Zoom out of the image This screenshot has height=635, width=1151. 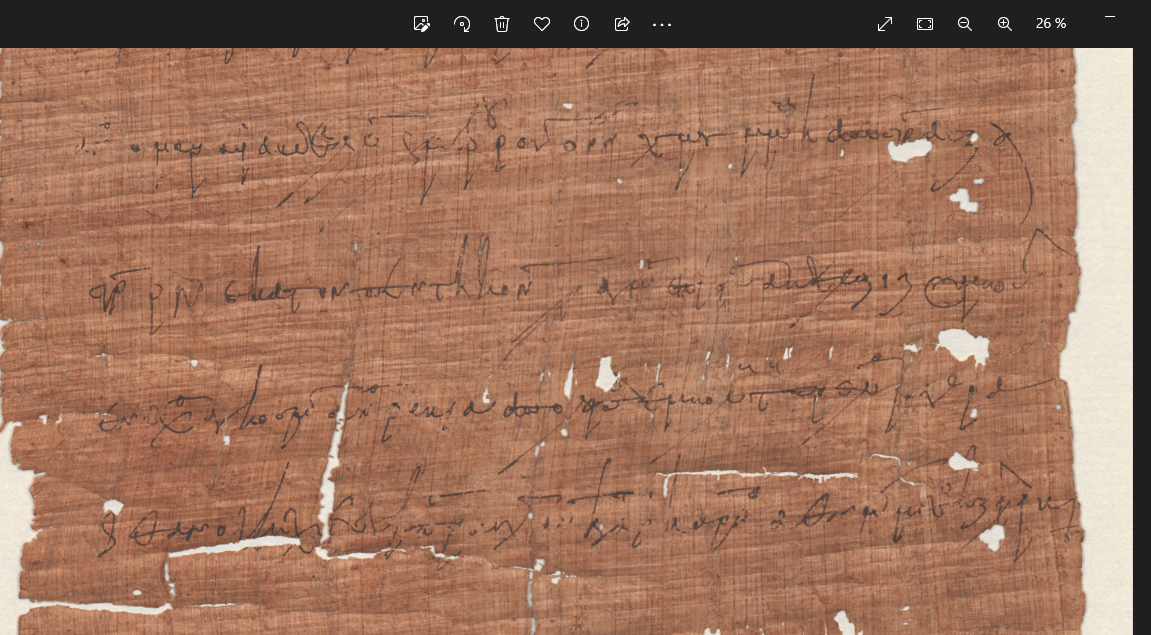pyautogui.click(x=965, y=24)
